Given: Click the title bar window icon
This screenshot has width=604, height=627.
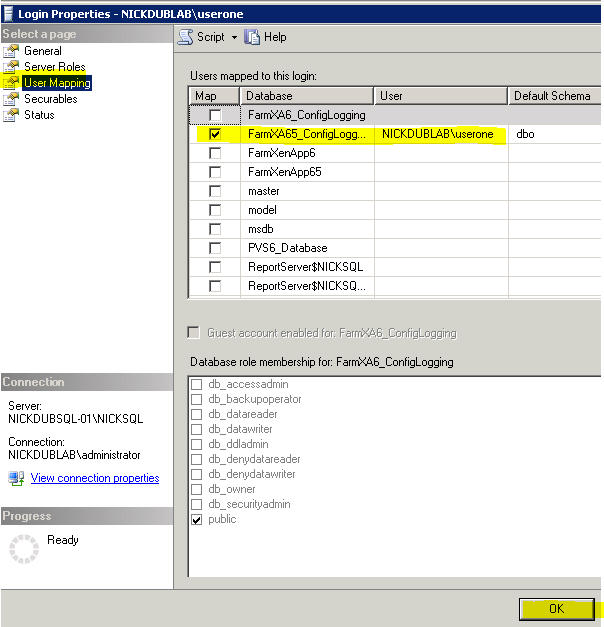Looking at the screenshot, I should (8, 14).
